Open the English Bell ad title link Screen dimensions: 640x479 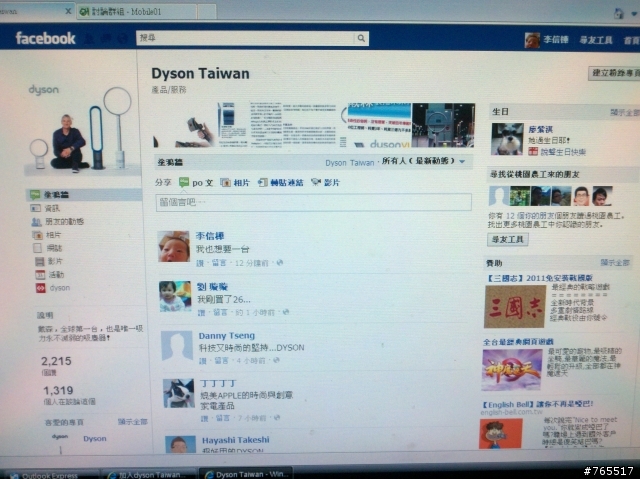pyautogui.click(x=537, y=404)
